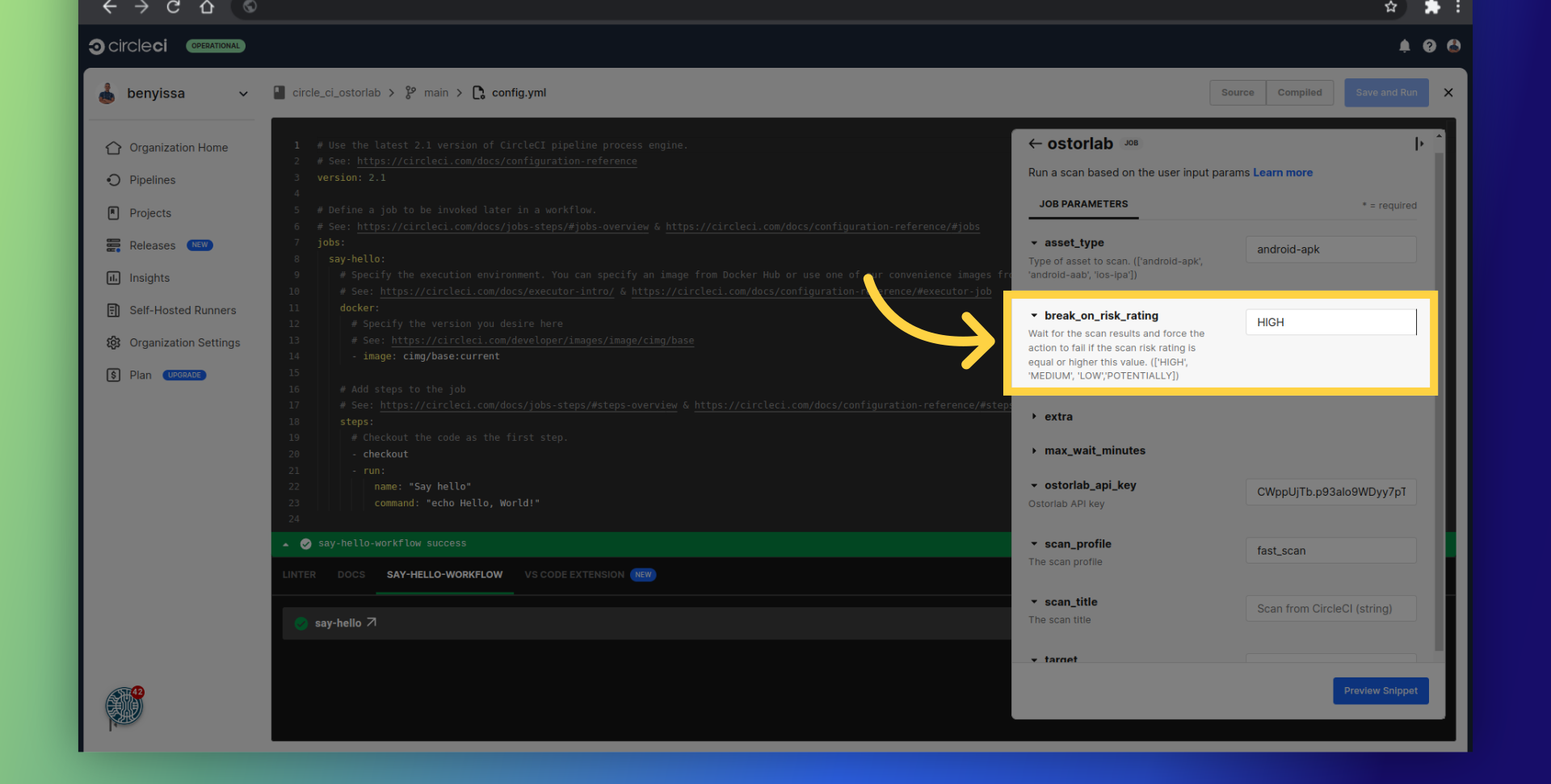1551x784 pixels.
Task: Switch to the DOCS tab
Action: 351,575
